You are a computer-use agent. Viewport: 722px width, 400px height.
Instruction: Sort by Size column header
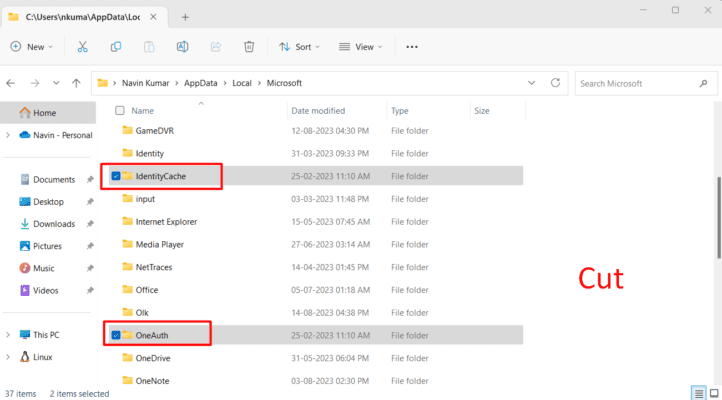click(482, 110)
